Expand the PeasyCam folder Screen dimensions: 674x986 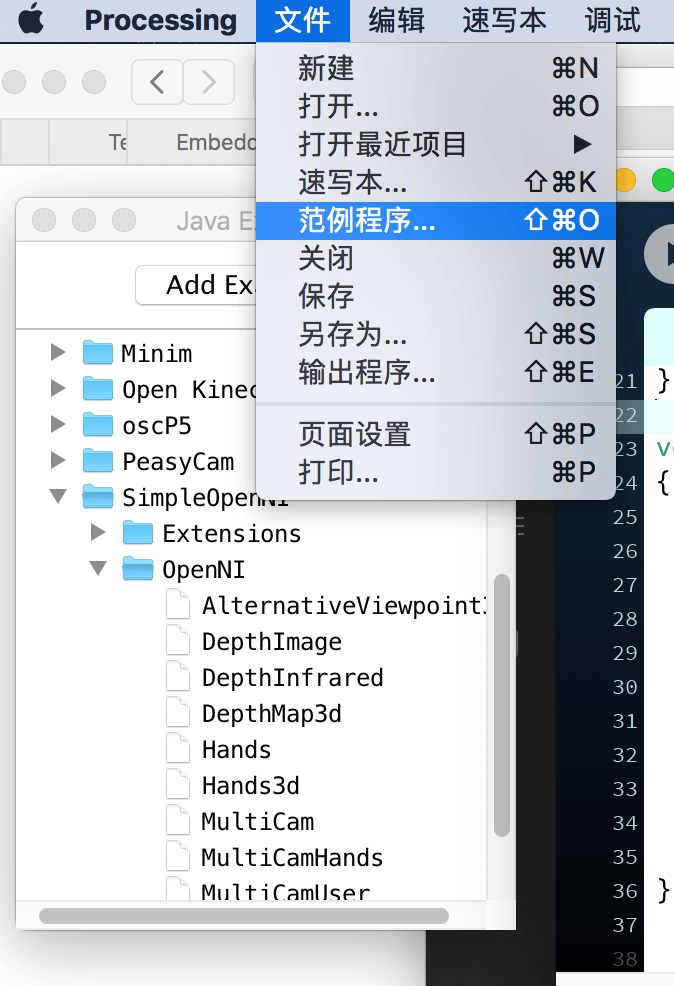click(58, 460)
